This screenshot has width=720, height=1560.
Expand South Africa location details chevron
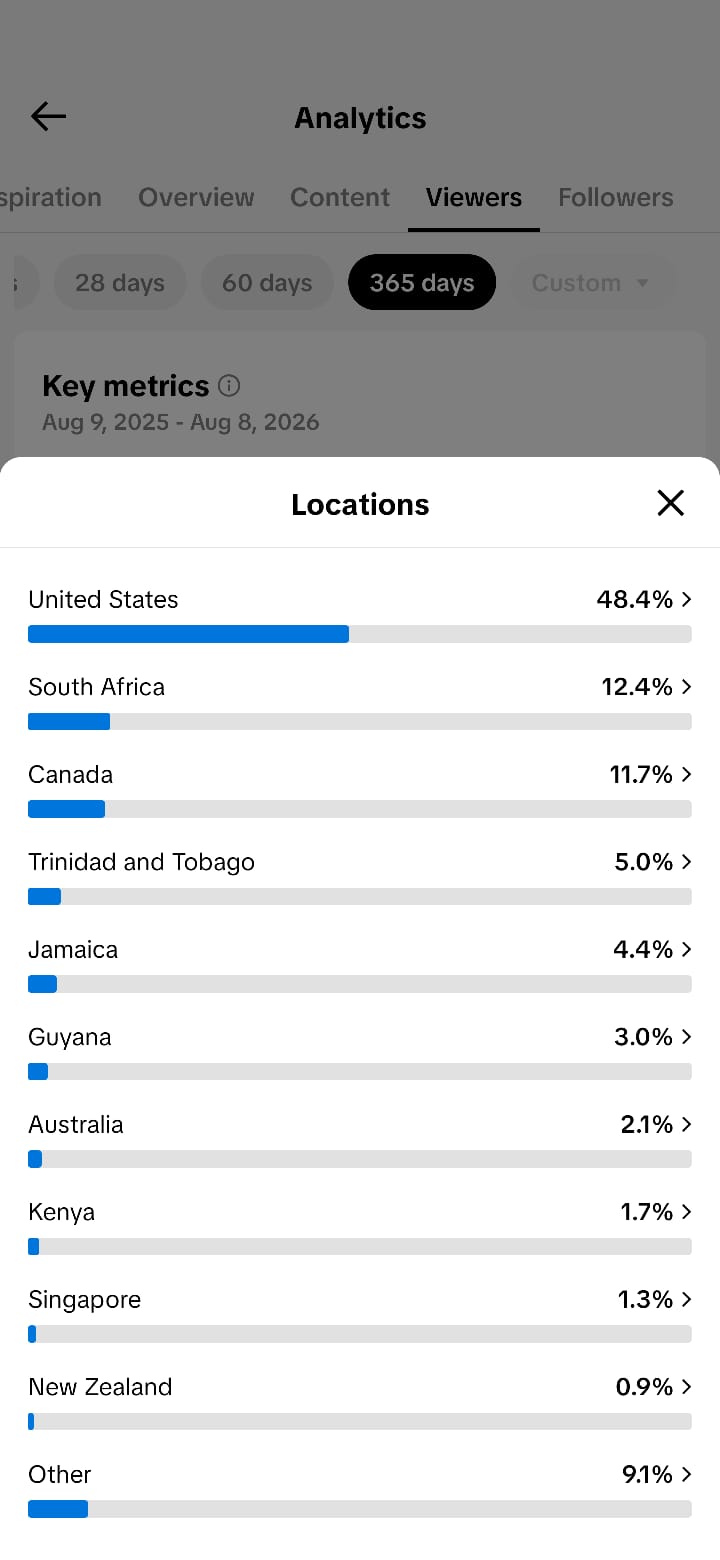686,687
